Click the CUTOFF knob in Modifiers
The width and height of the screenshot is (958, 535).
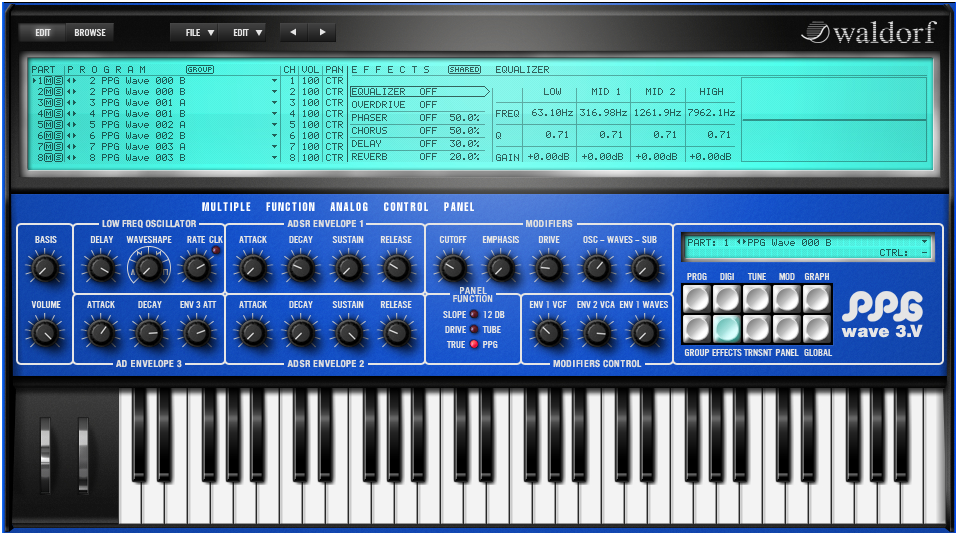click(x=453, y=268)
